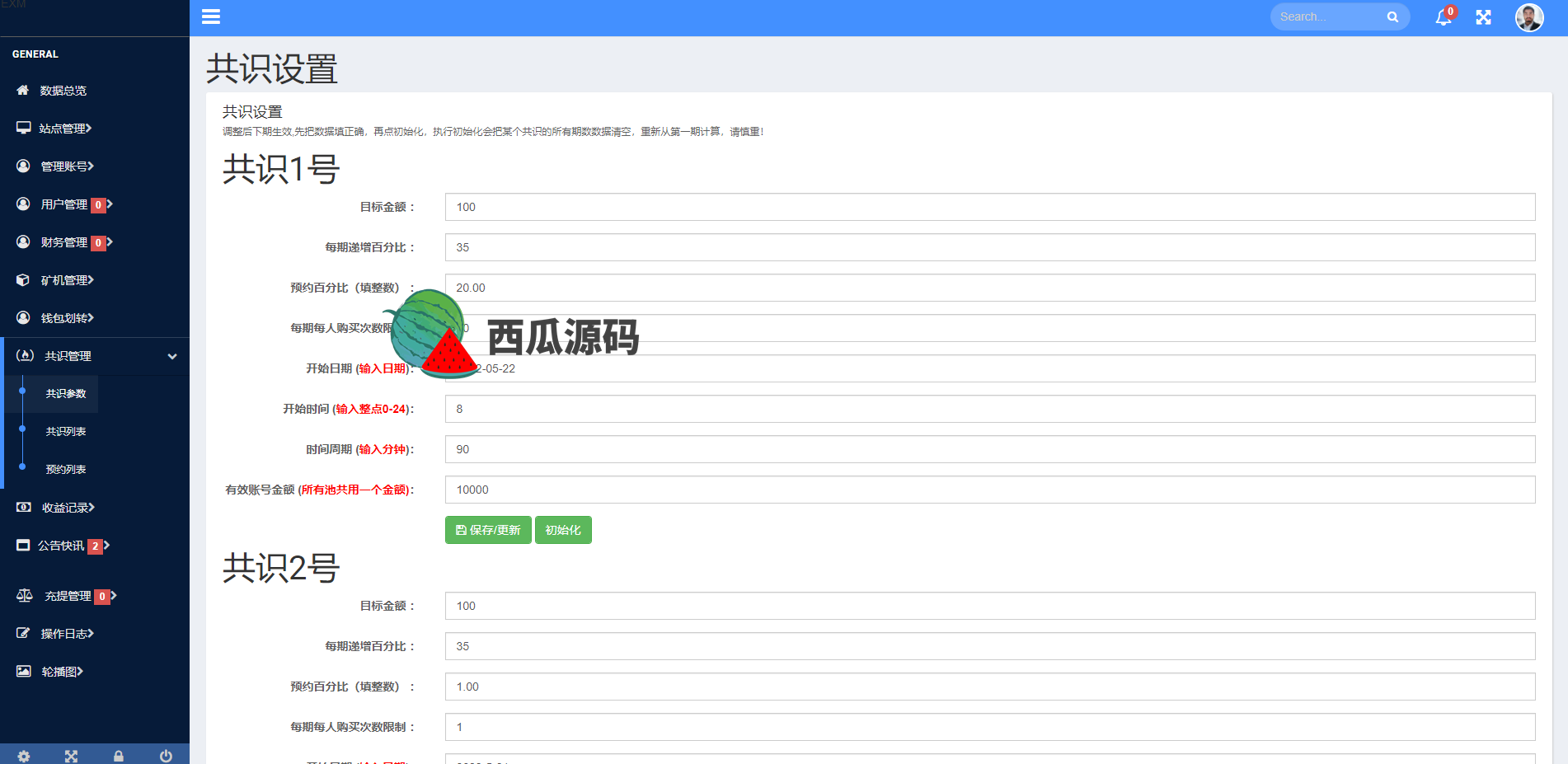The height and width of the screenshot is (764, 1568).
Task: Click fullscreen icon in sidebar footer
Action: (71, 756)
